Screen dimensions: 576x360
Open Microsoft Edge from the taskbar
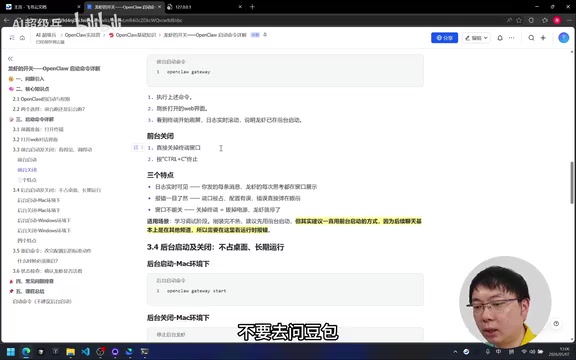[x=26, y=352]
